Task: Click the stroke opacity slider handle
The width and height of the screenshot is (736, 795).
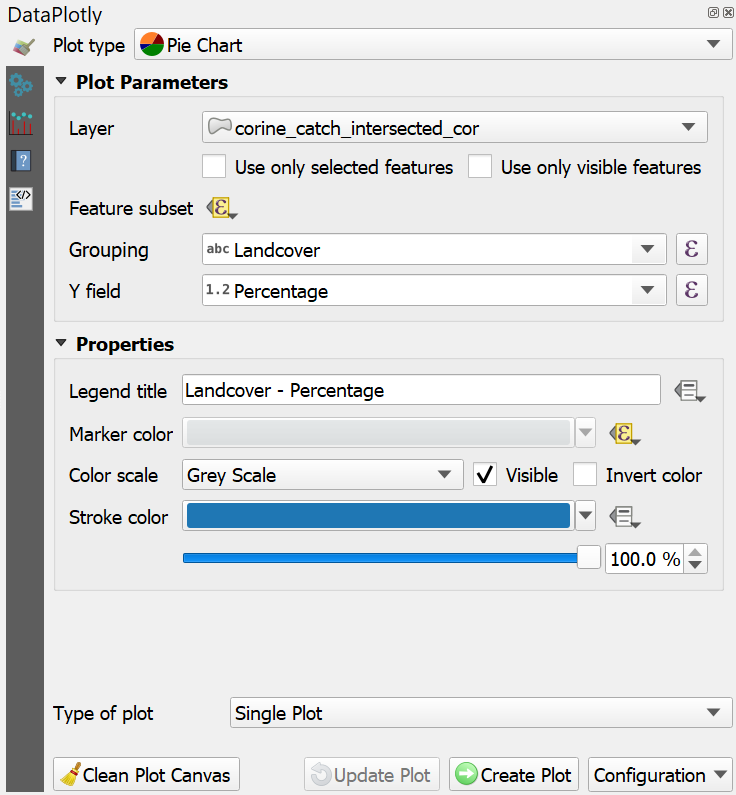Action: click(x=588, y=557)
